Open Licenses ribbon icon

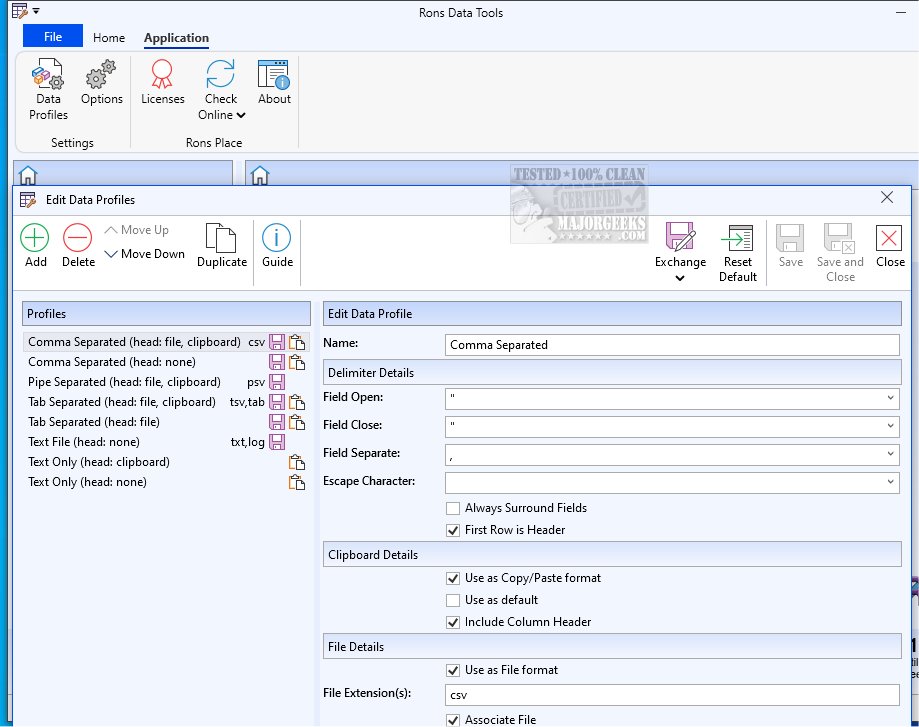[162, 74]
